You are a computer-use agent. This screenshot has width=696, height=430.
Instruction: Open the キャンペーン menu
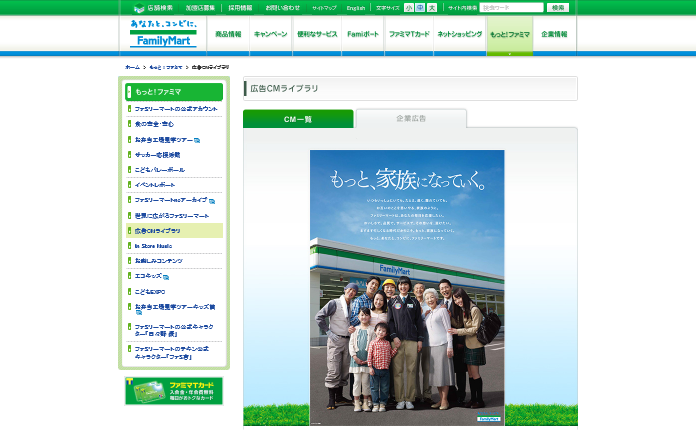point(271,34)
